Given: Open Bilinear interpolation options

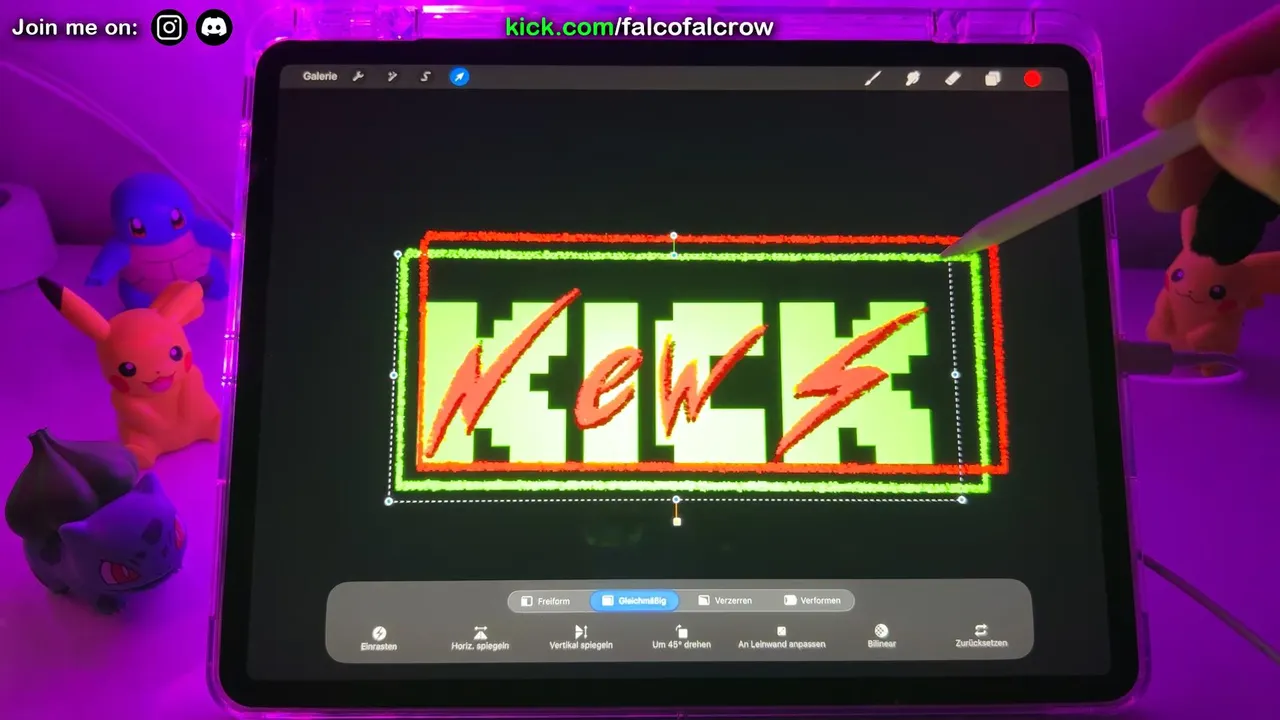Looking at the screenshot, I should 881,637.
